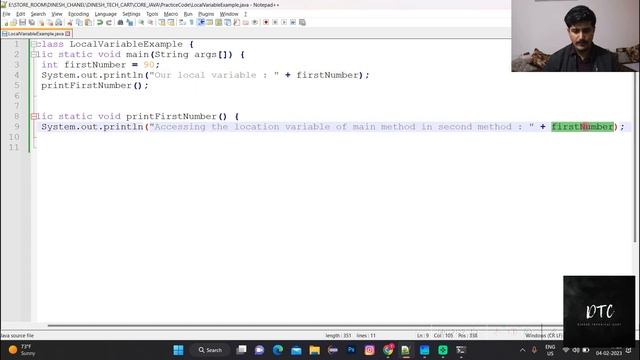
Task: Click 'Java source file' in status bar
Action: point(17,336)
